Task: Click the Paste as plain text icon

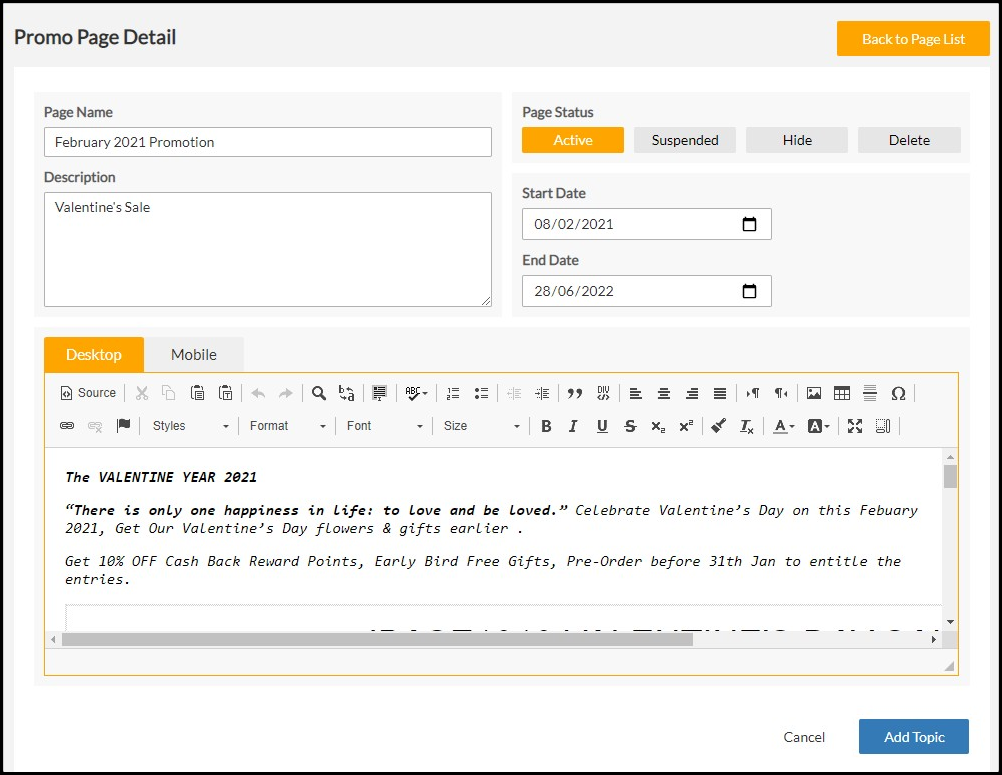Action: click(x=226, y=393)
